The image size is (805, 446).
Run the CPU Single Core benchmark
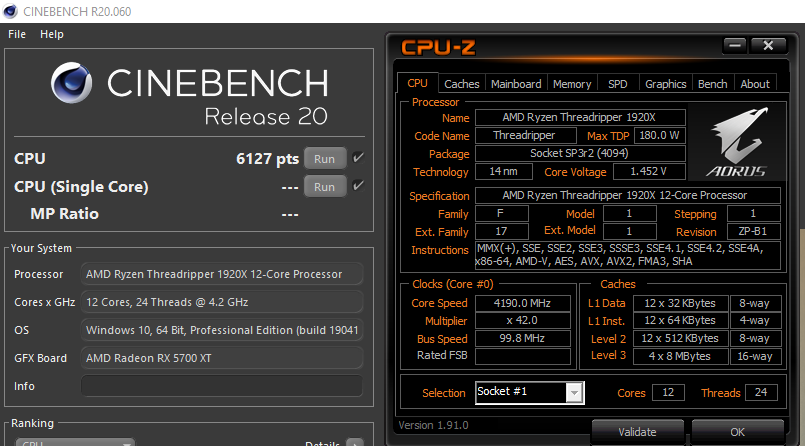pyautogui.click(x=324, y=187)
